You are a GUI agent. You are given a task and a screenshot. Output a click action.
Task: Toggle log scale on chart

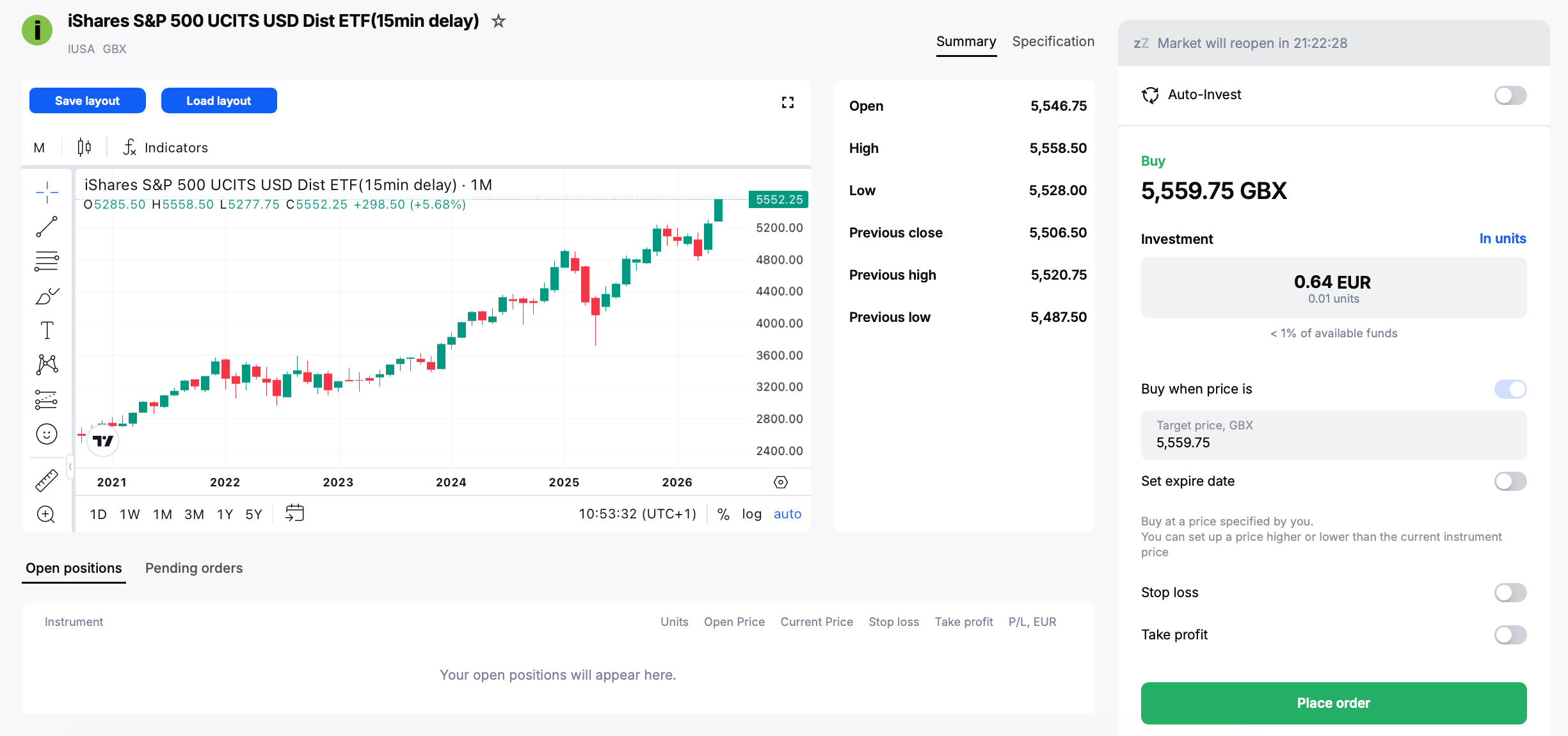pos(752,514)
